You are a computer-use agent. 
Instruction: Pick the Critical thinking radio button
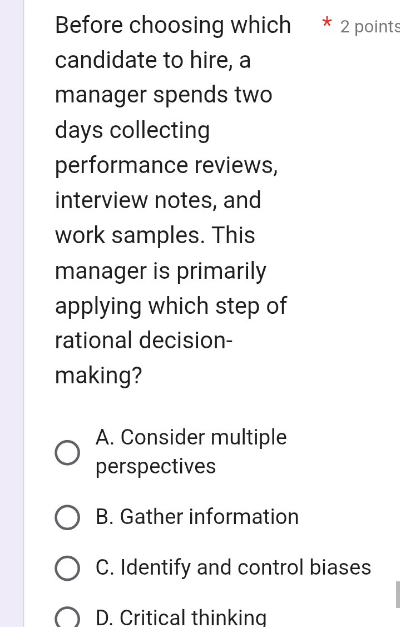67,617
